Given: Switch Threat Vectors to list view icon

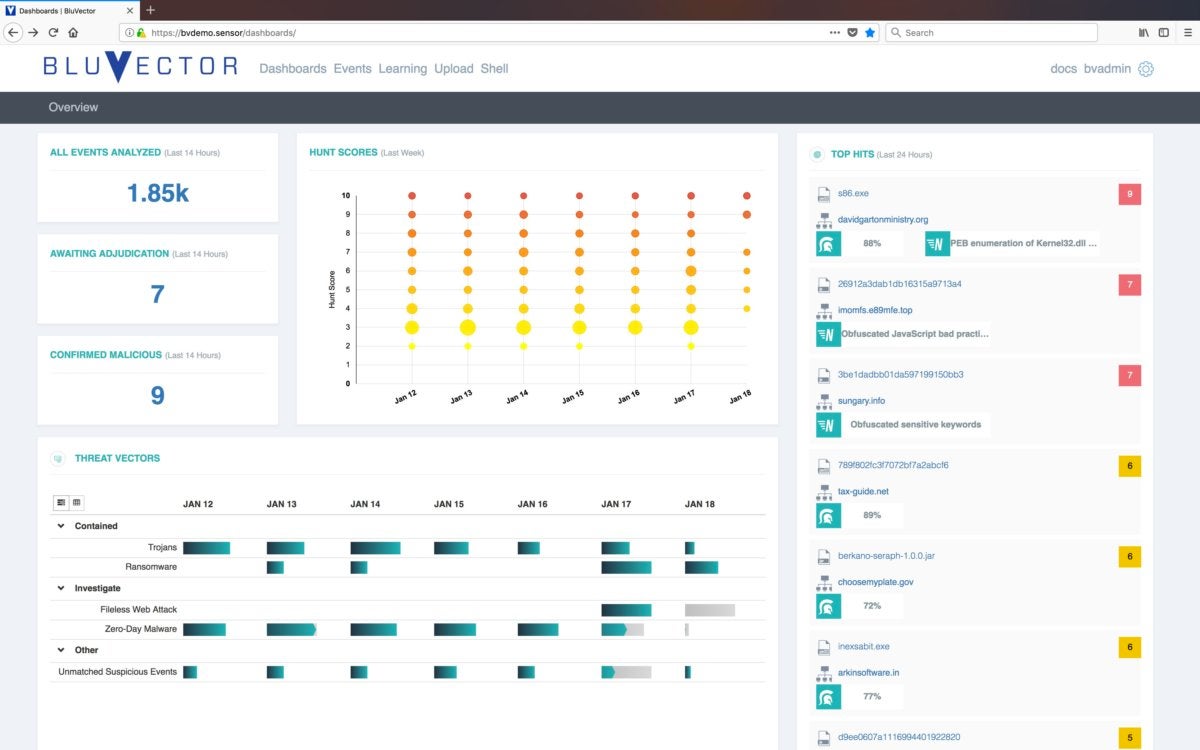Looking at the screenshot, I should tap(61, 502).
